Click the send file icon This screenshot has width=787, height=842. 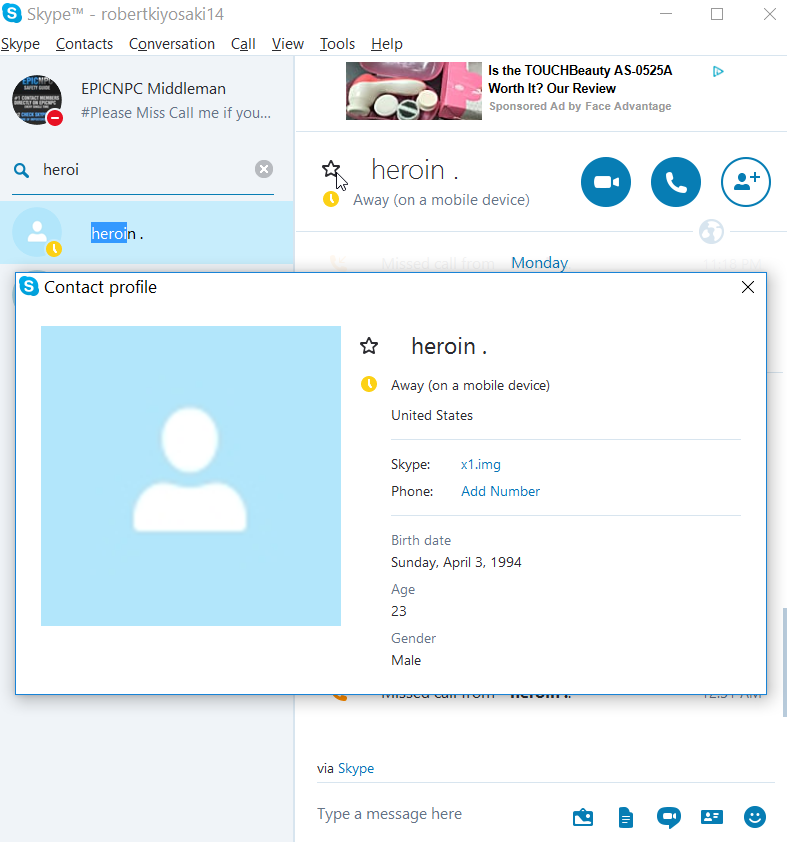pyautogui.click(x=625, y=817)
